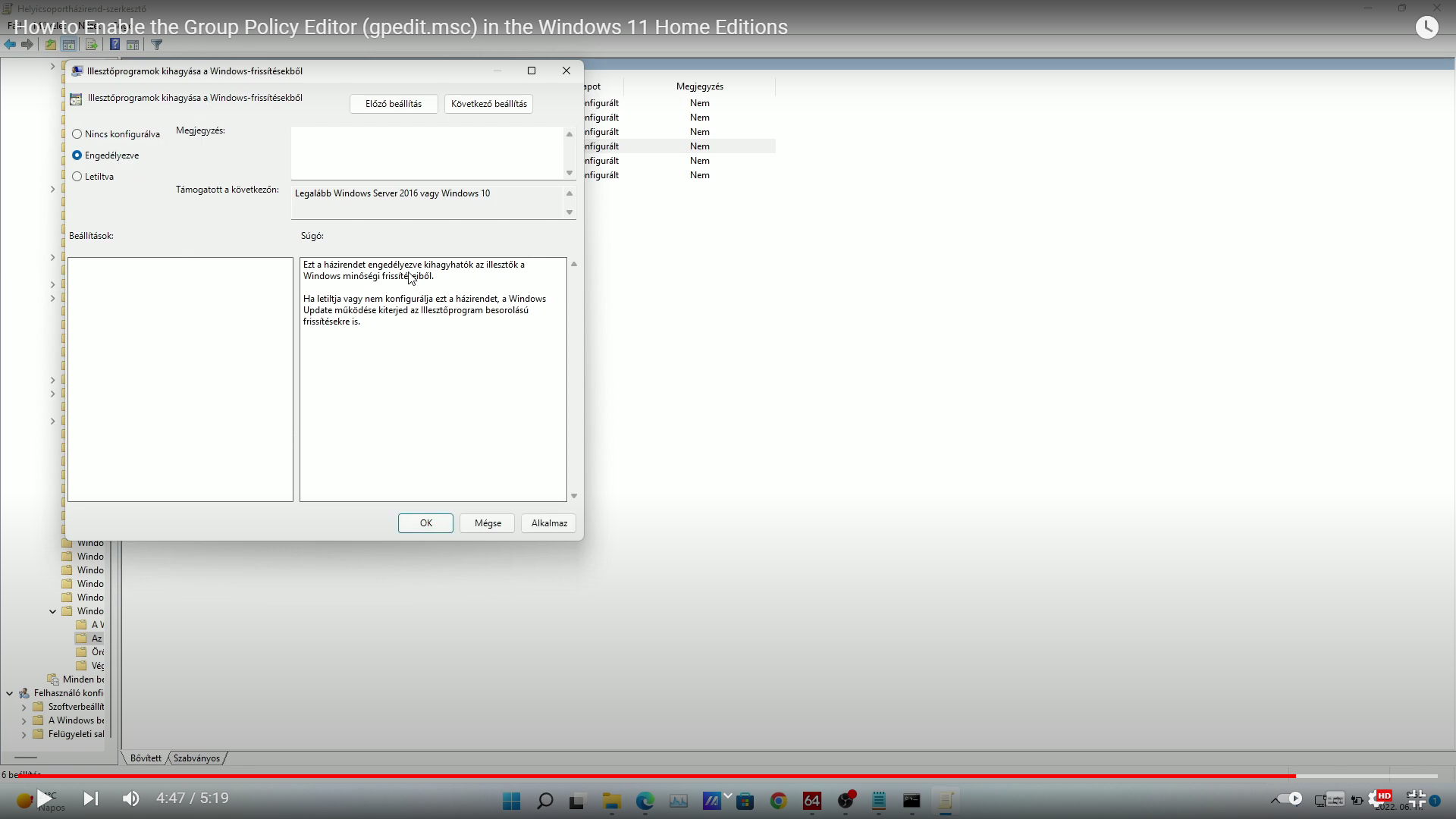Toggle the show/hide action pane icon

click(x=133, y=45)
